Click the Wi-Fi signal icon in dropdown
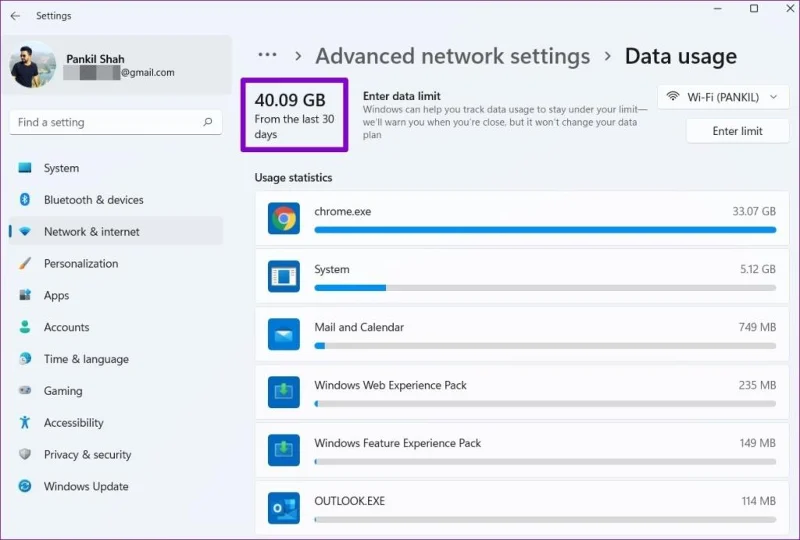This screenshot has height=540, width=800. tap(673, 96)
